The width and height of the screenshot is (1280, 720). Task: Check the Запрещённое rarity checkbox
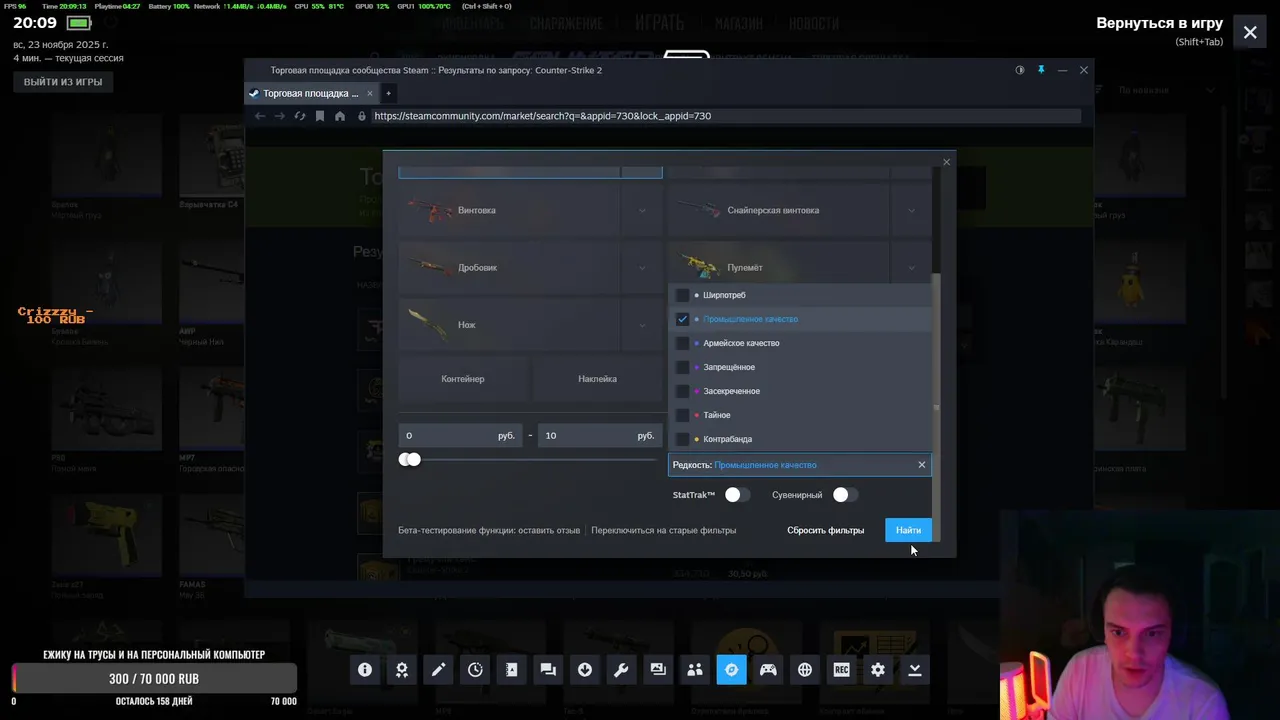coord(683,367)
